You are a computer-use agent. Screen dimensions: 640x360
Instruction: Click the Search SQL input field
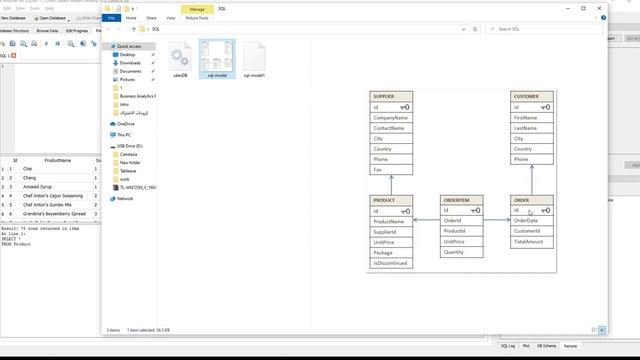pos(543,29)
